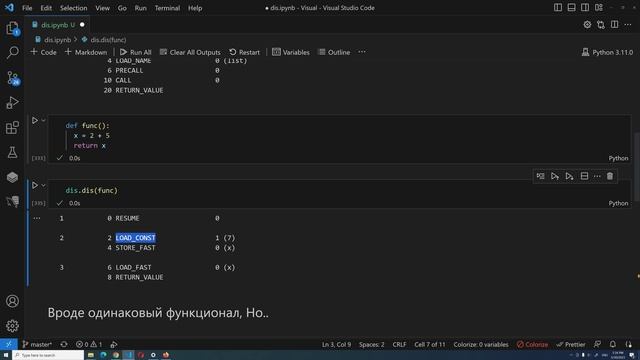Screen dimensions: 640x360
Task: Open output more actions ellipsis
Action: (x=37, y=218)
